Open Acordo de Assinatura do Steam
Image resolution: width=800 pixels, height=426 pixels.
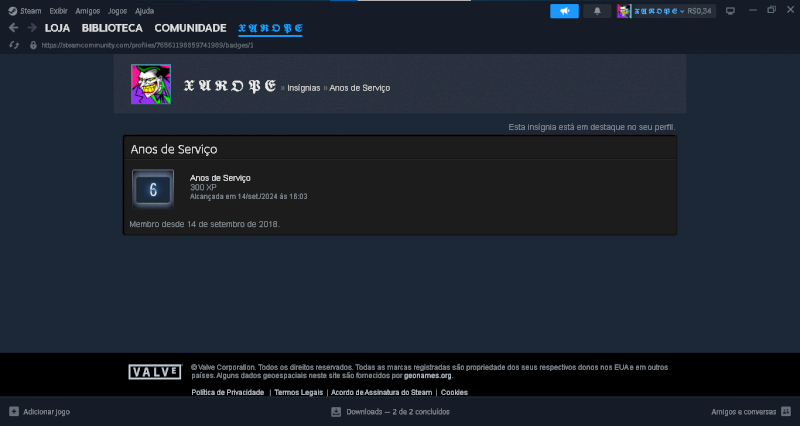coord(382,392)
